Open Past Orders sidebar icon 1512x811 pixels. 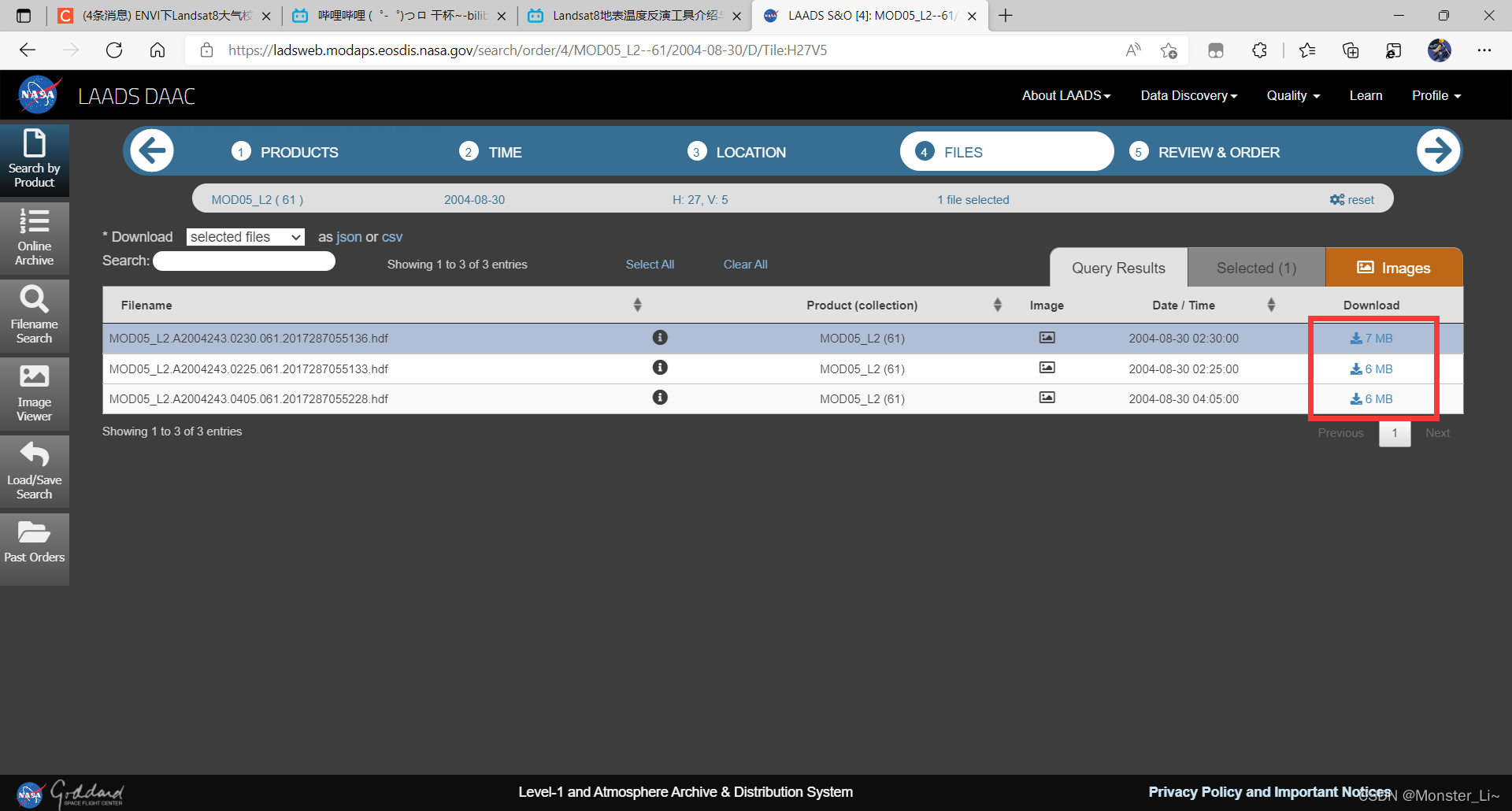coord(35,549)
